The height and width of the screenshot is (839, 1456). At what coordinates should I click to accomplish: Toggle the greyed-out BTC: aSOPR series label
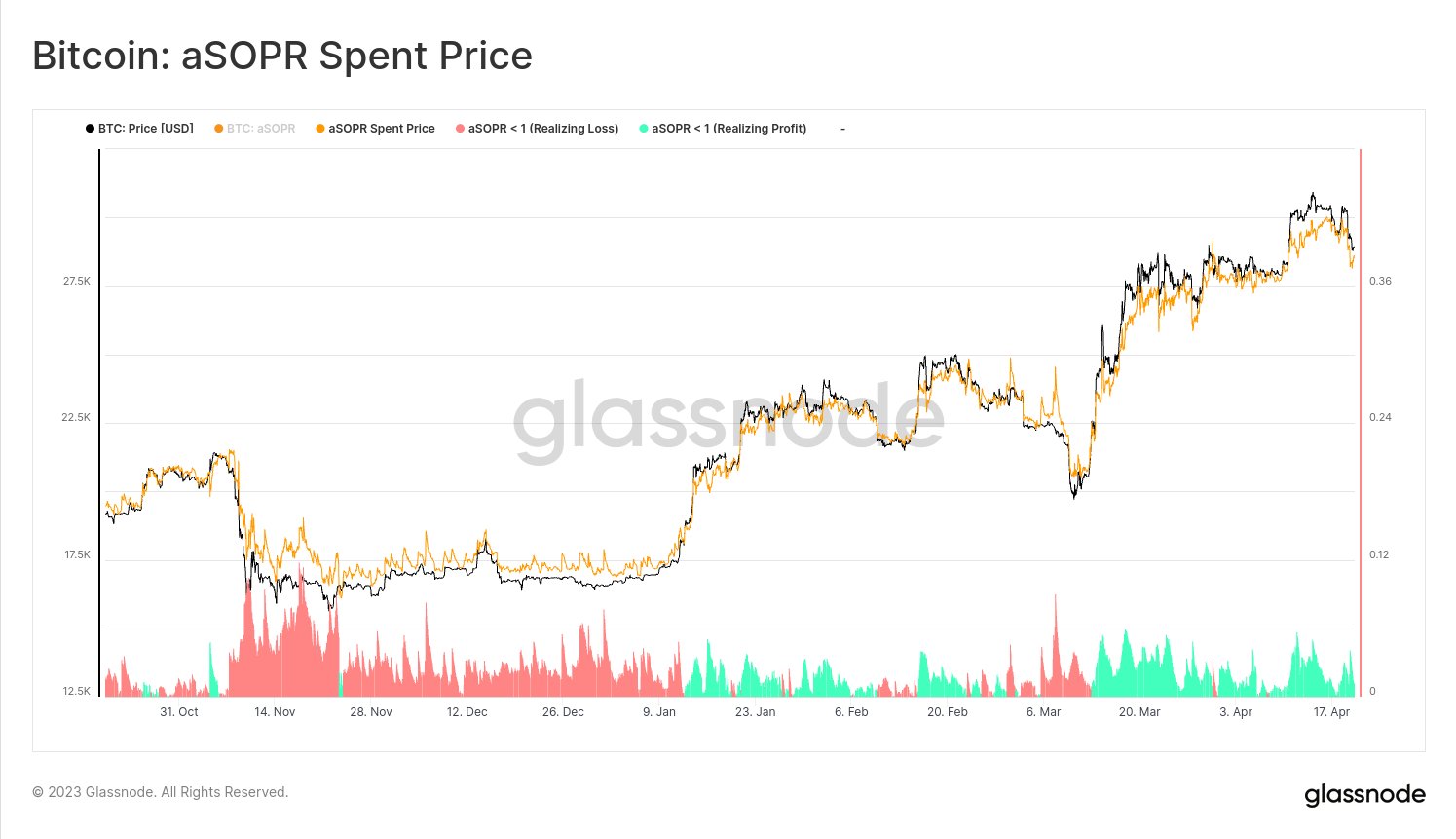coord(261,129)
